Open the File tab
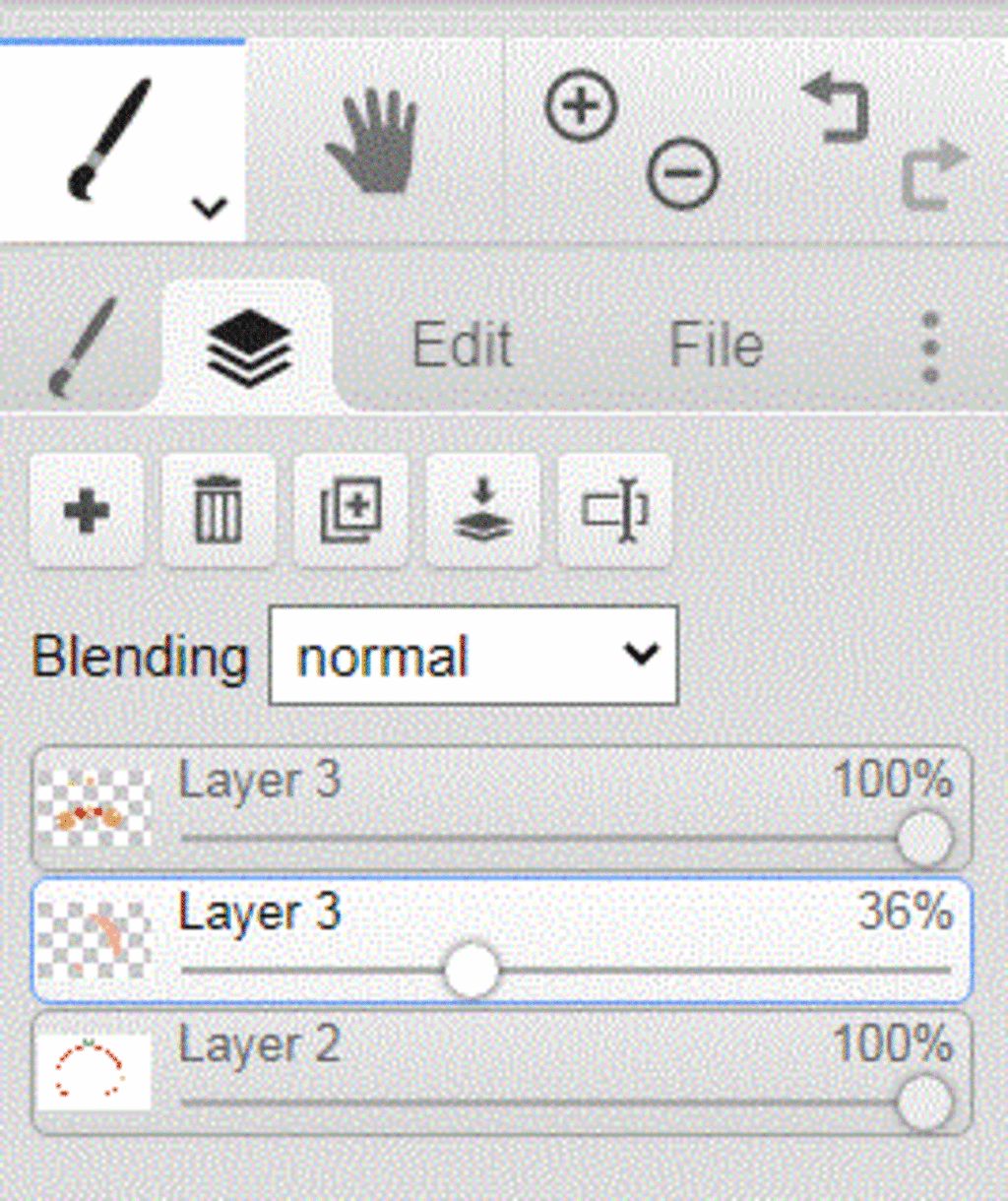 (717, 346)
